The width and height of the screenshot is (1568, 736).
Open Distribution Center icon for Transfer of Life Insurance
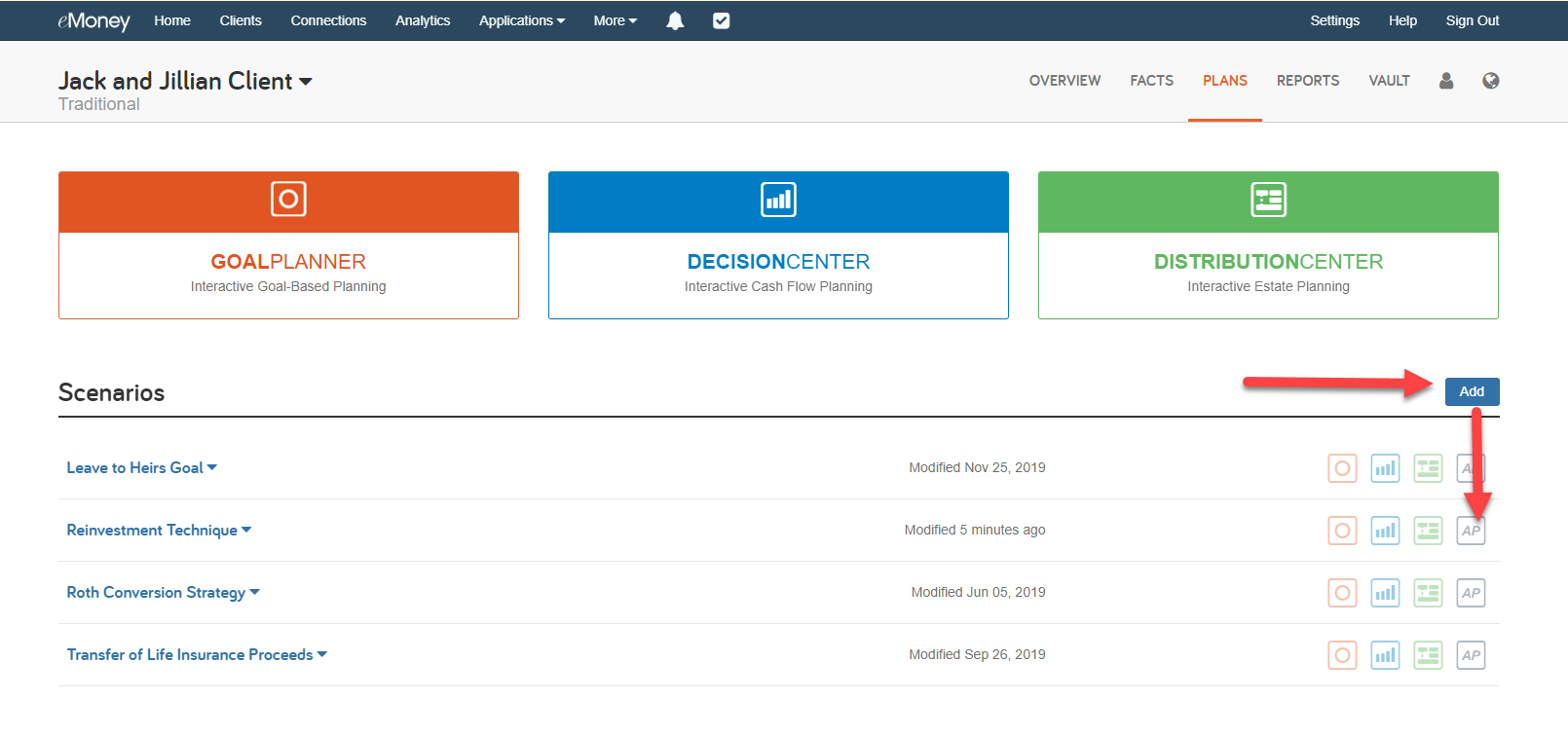point(1428,655)
